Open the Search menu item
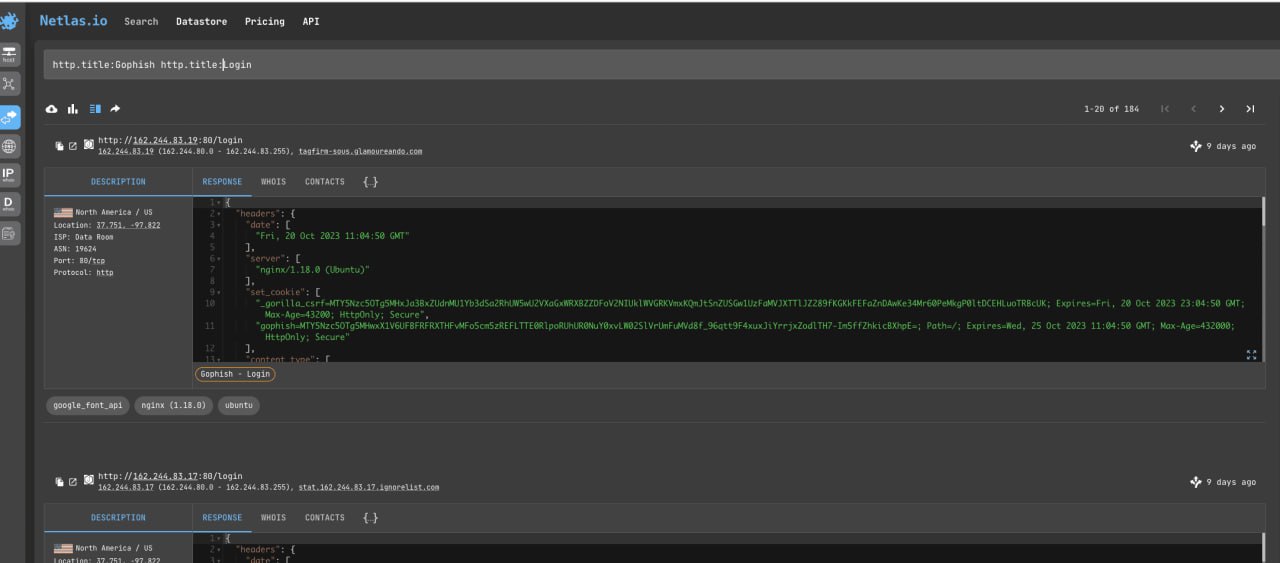 coord(141,21)
